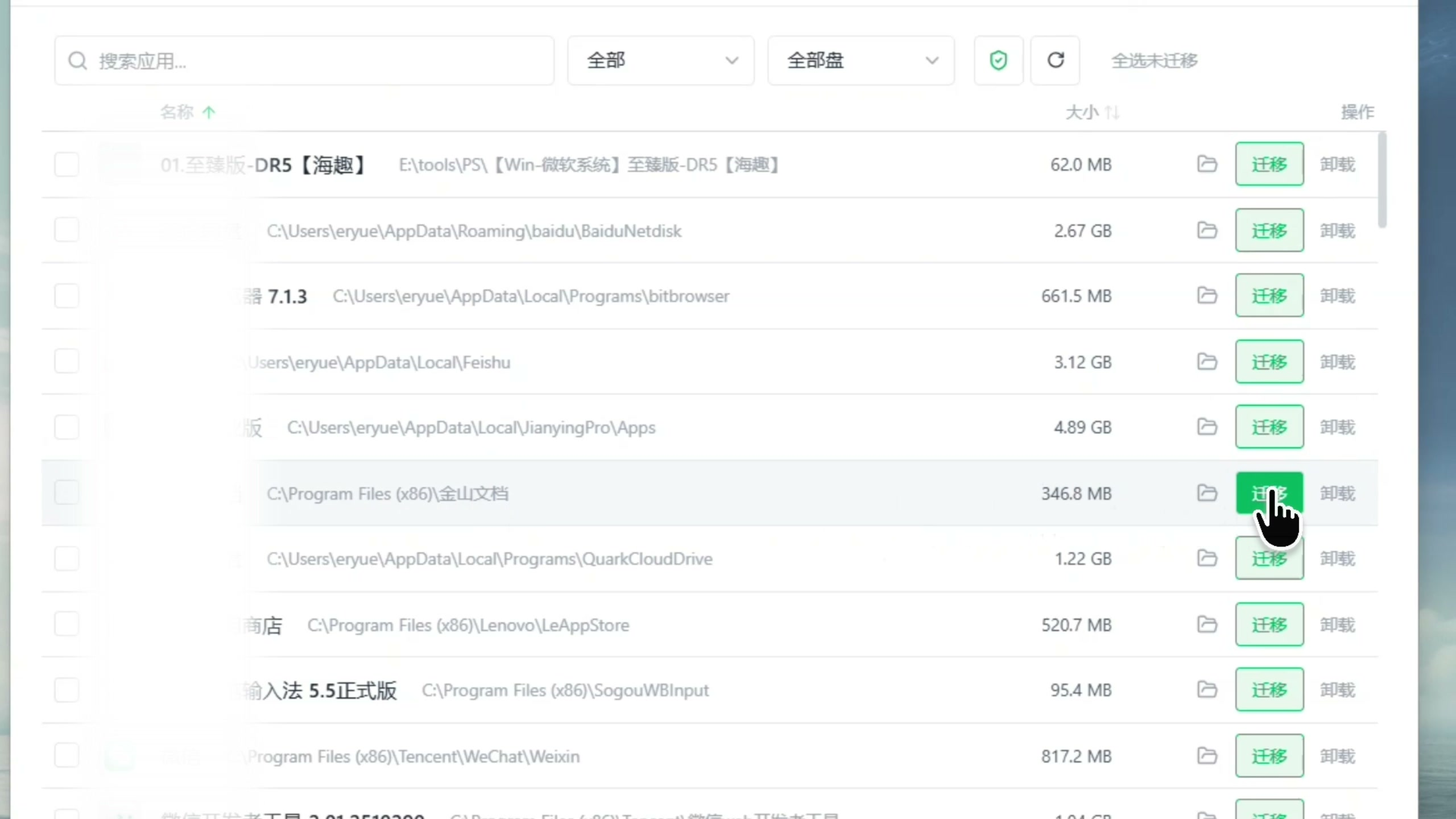Click size value 4.89 GB
Image resolution: width=1456 pixels, height=819 pixels.
pyautogui.click(x=1083, y=427)
